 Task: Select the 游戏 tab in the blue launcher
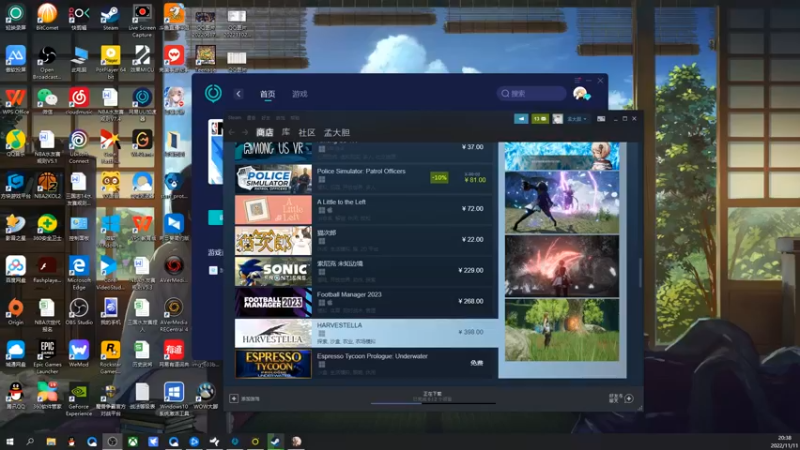pos(299,94)
